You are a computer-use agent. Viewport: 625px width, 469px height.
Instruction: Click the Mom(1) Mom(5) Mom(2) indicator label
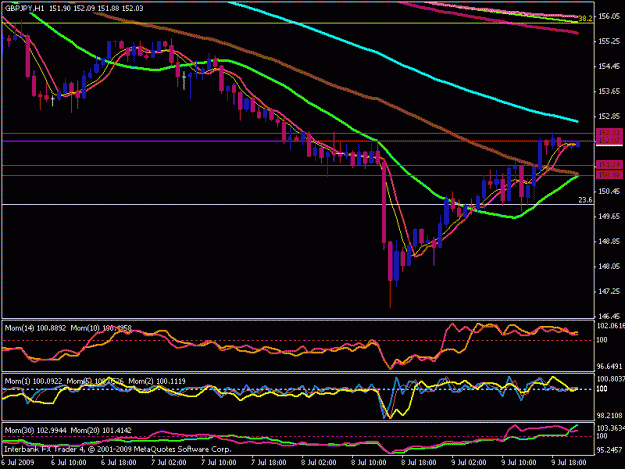(95, 381)
